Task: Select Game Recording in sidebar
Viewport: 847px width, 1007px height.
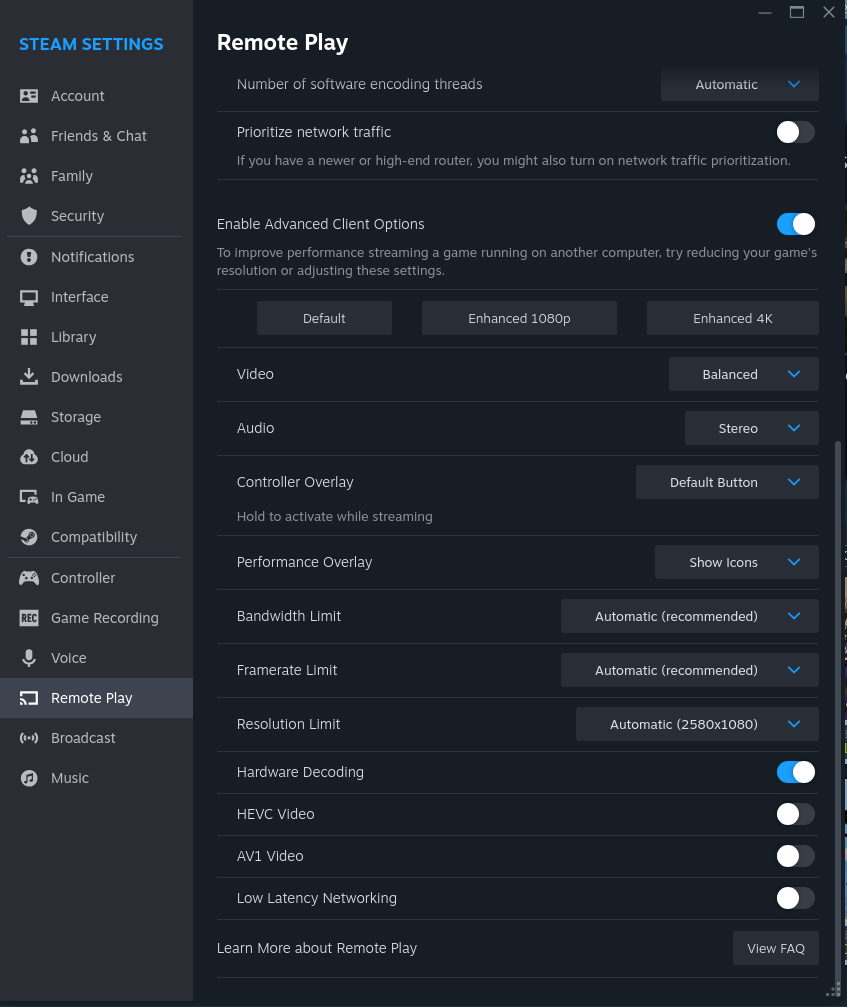Action: coord(96,618)
